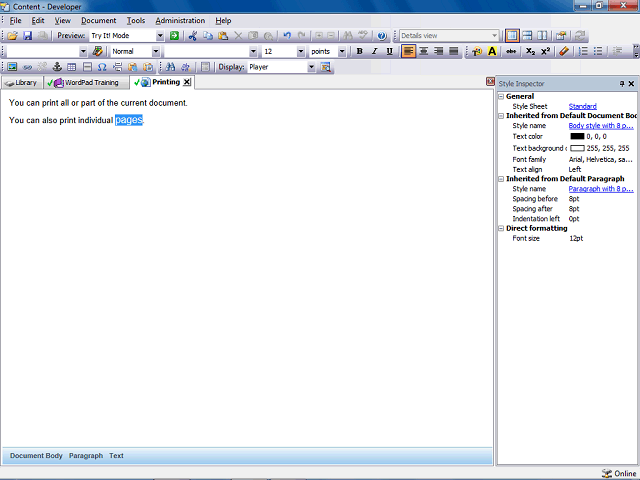Save the document with the floppy icon
Viewport: 640px width, 480px height.
27,36
